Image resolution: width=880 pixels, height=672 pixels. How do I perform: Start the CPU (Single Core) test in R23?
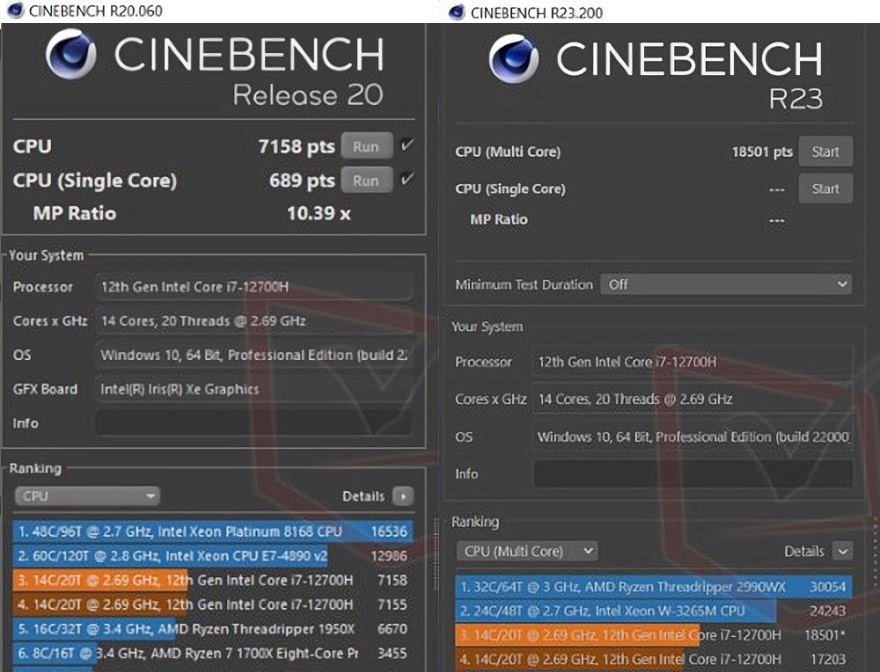click(826, 189)
